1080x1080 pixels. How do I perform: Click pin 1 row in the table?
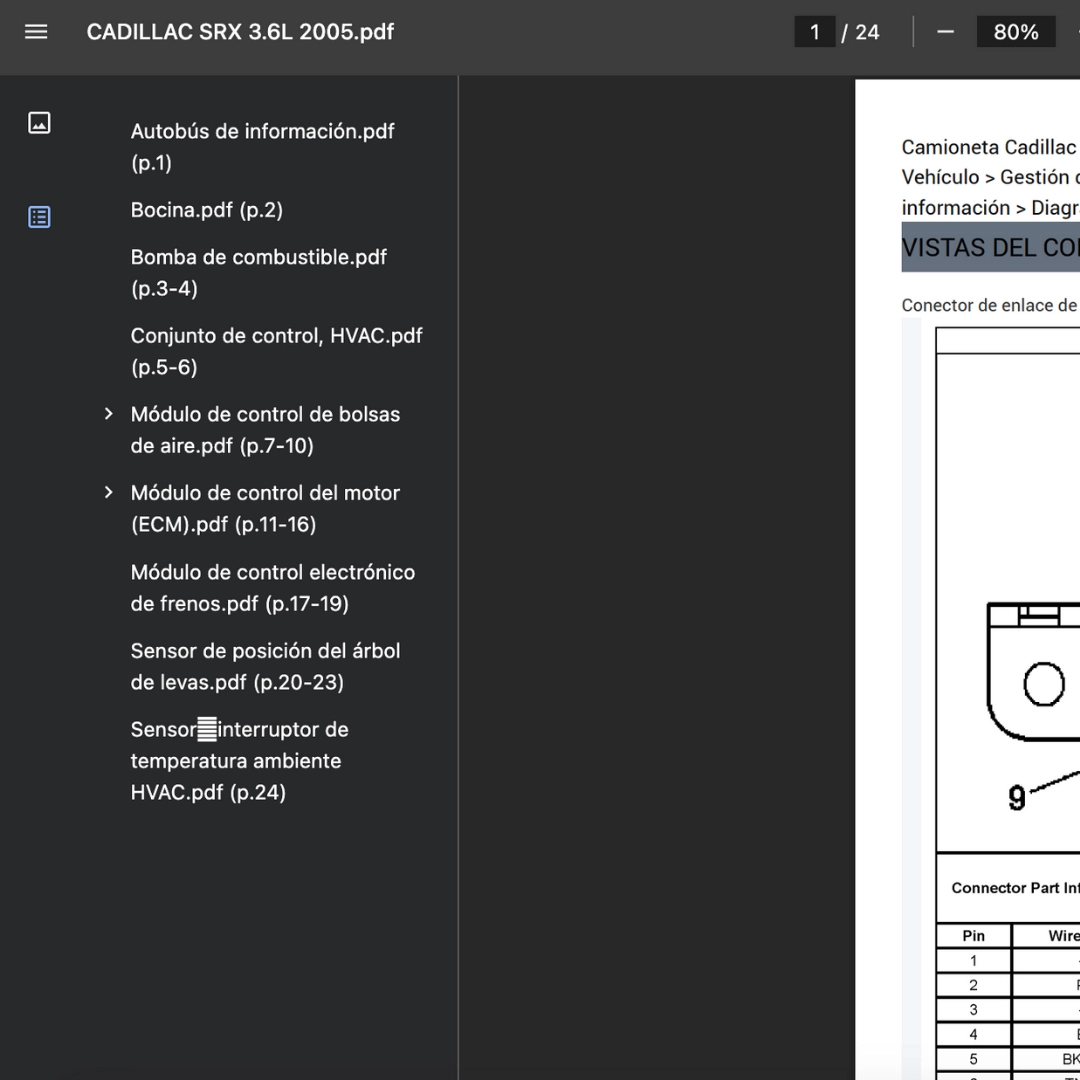[1008, 961]
